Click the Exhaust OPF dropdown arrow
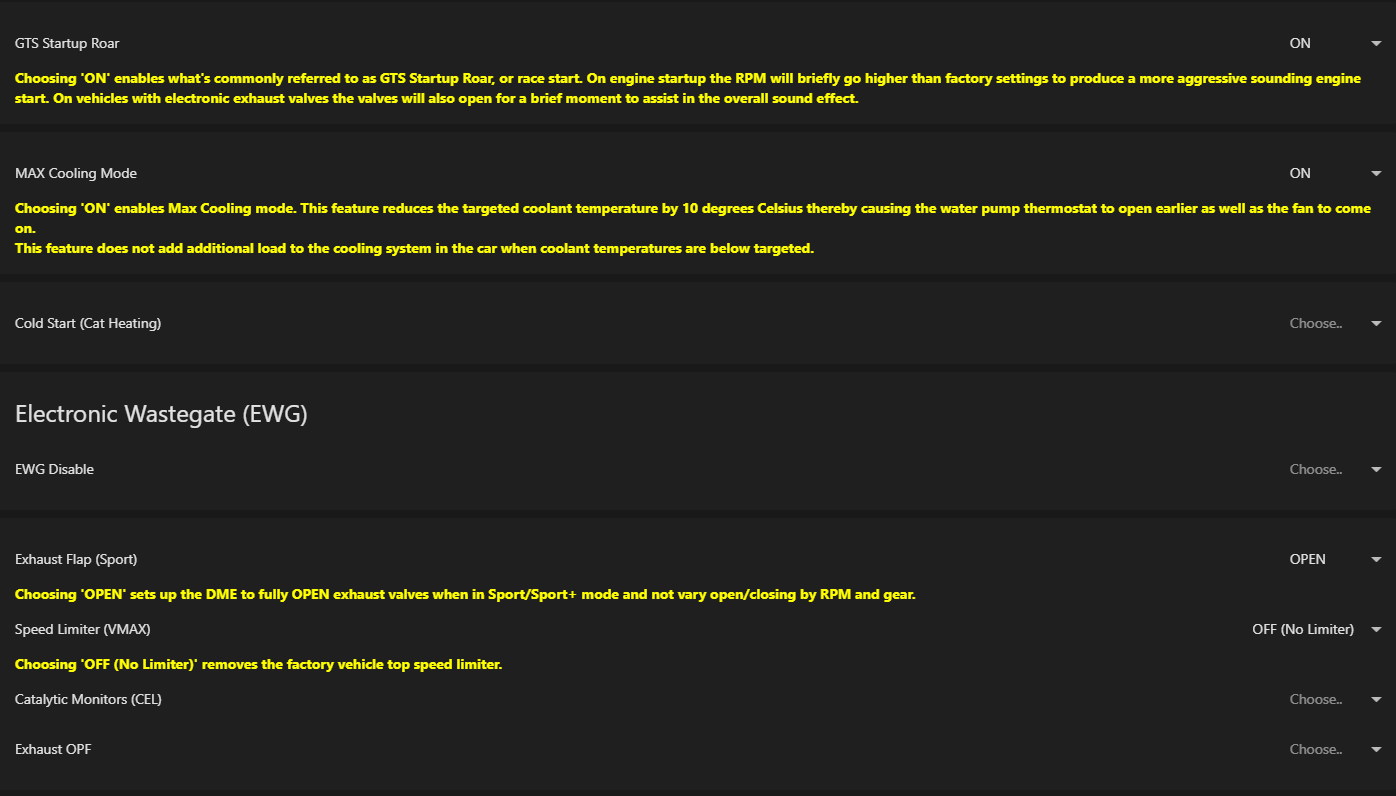Image resolution: width=1396 pixels, height=796 pixels. coord(1376,750)
